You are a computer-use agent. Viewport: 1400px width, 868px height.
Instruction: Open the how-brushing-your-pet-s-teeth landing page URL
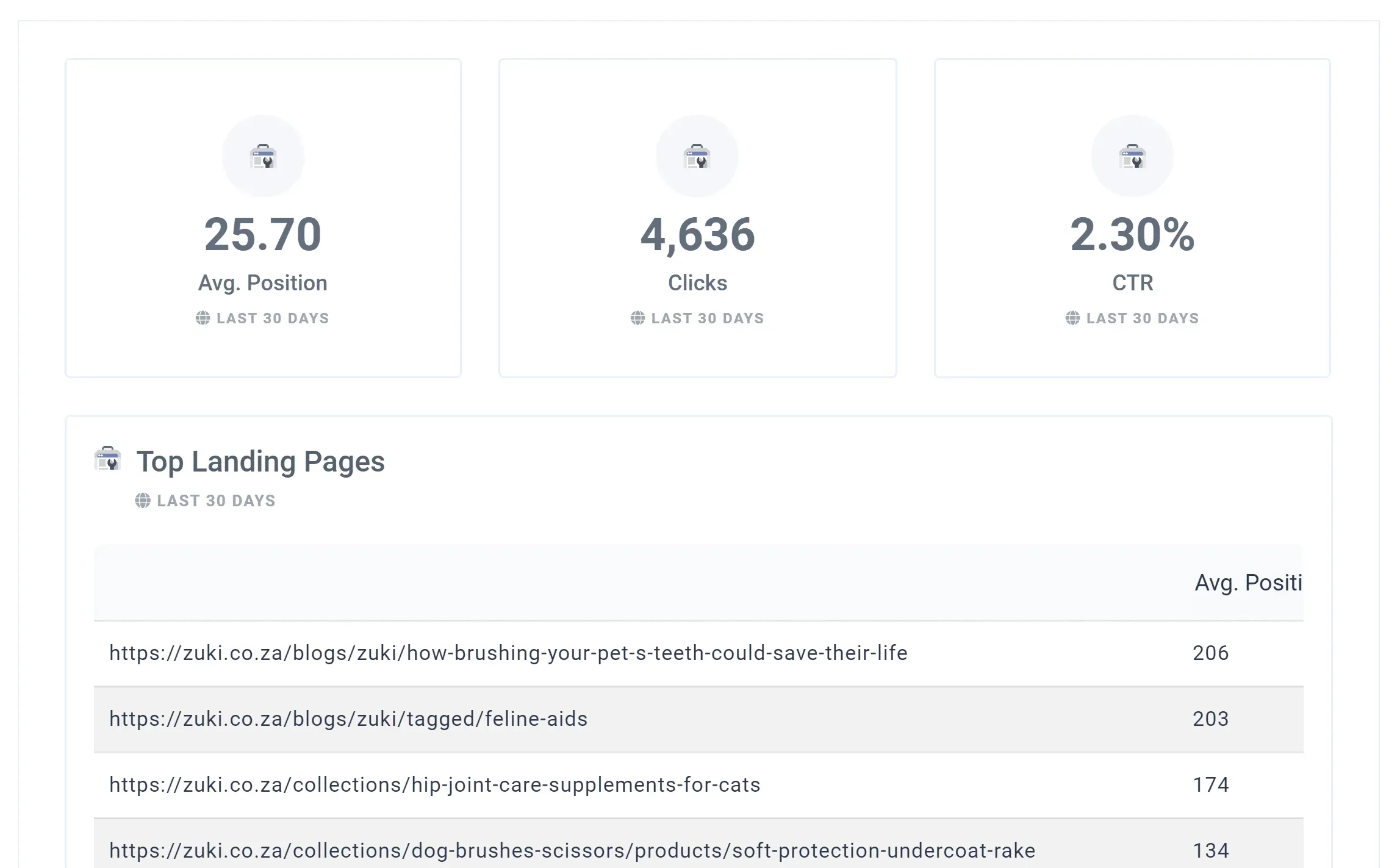508,653
